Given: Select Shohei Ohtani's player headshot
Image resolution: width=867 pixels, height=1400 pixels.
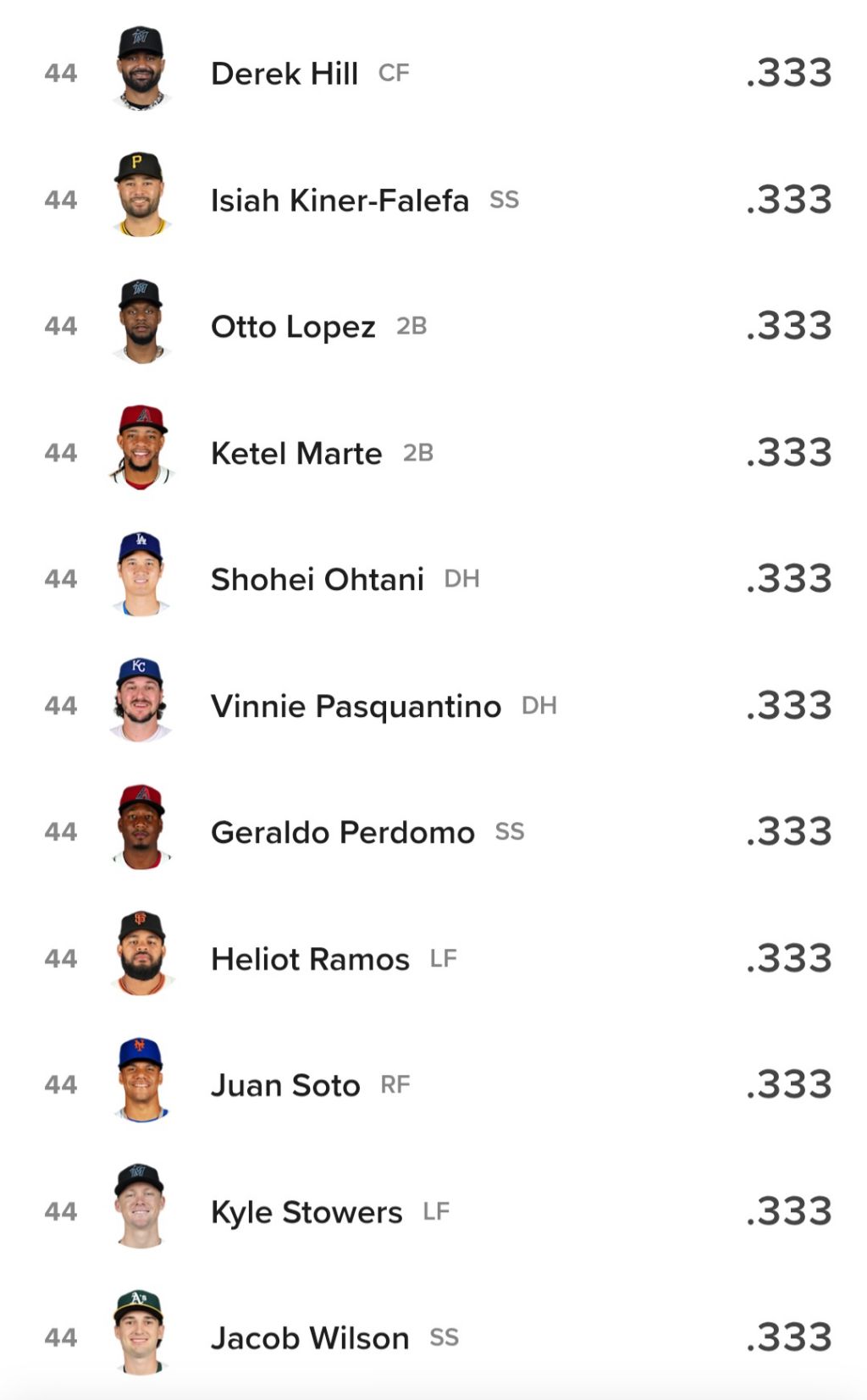Looking at the screenshot, I should coord(141,574).
